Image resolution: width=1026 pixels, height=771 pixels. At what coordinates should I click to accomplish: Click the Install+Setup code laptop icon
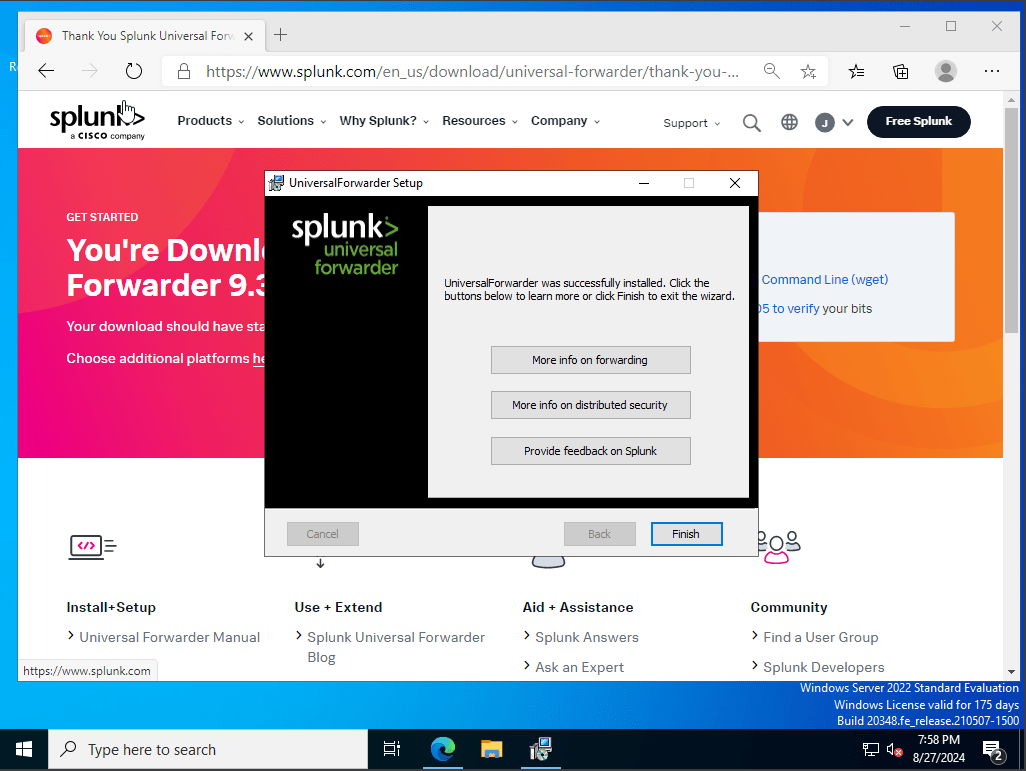(x=92, y=547)
